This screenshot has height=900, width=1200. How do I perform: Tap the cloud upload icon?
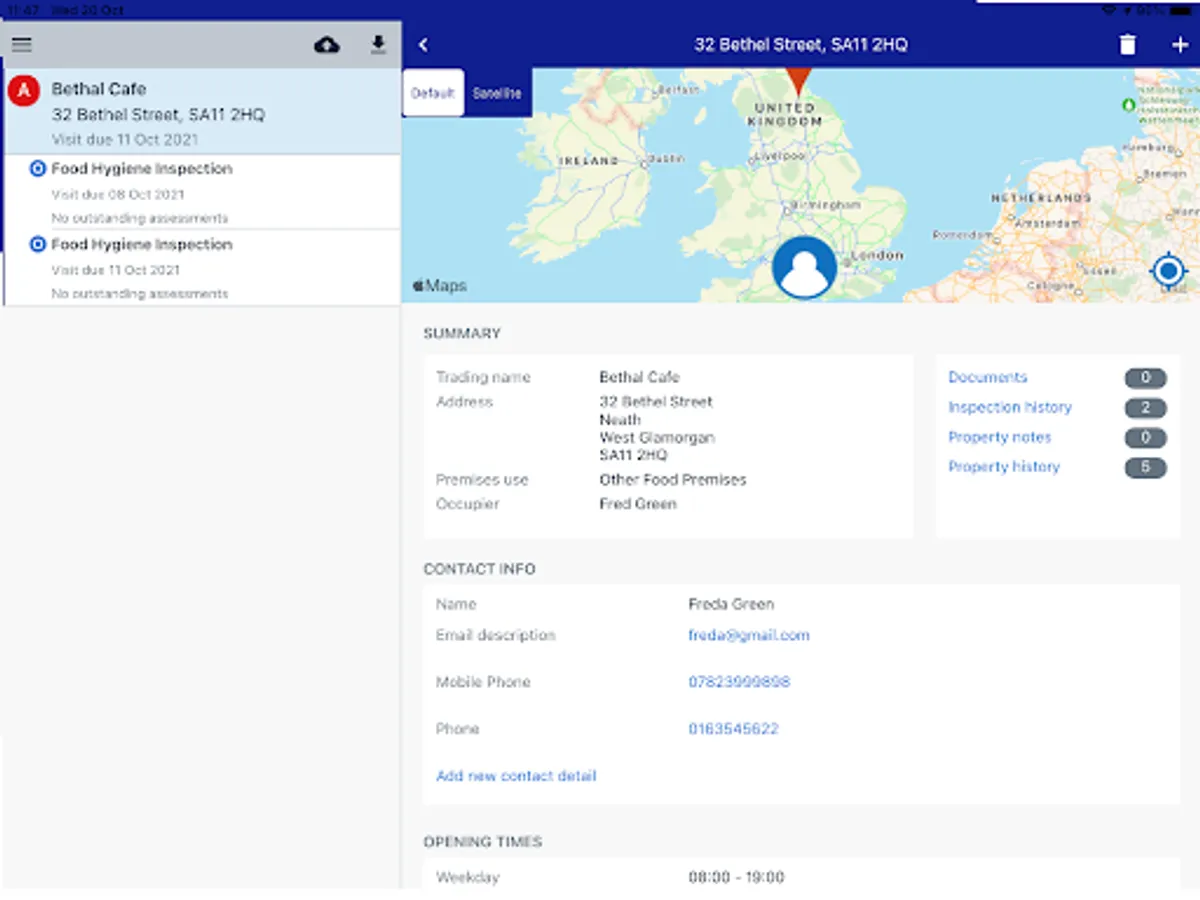pyautogui.click(x=327, y=45)
